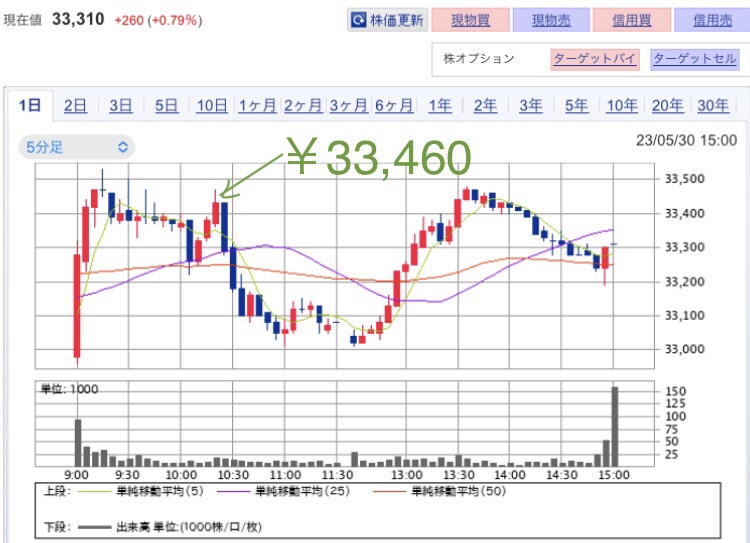This screenshot has height=543, width=750.
Task: Click the 150 volume axis label
Action: [x=675, y=391]
